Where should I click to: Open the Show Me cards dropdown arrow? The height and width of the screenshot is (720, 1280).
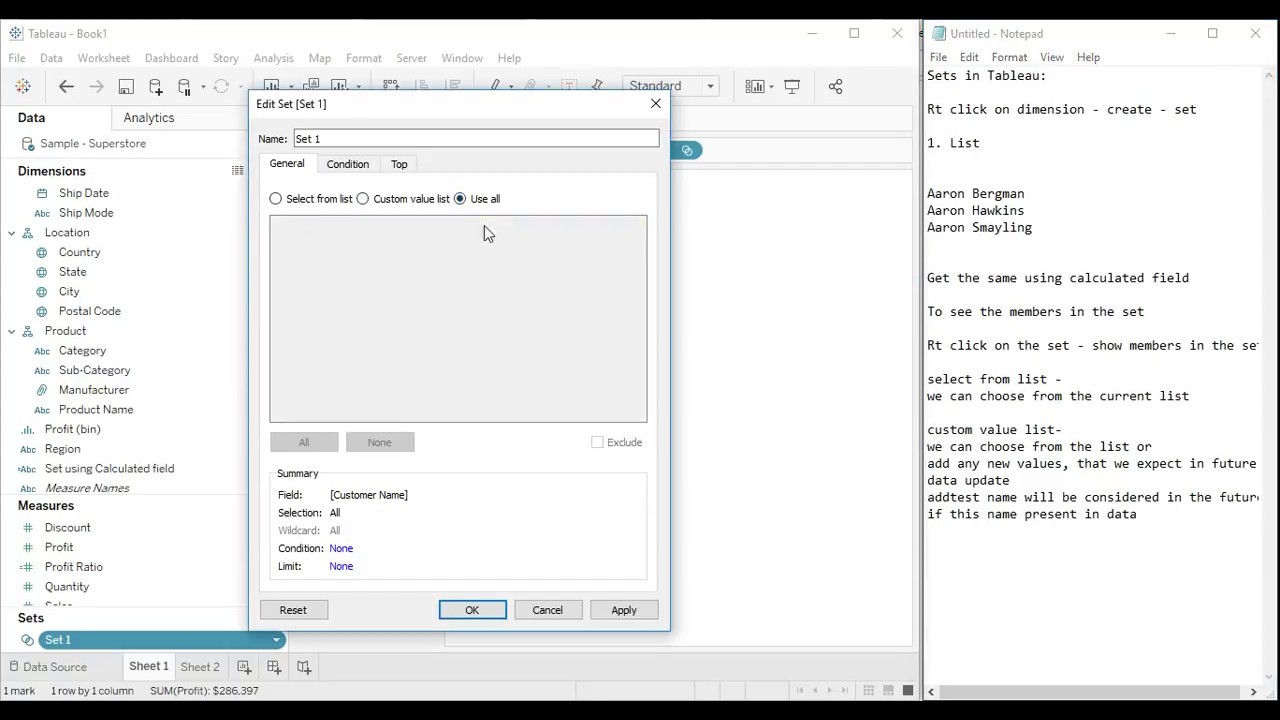tap(772, 86)
